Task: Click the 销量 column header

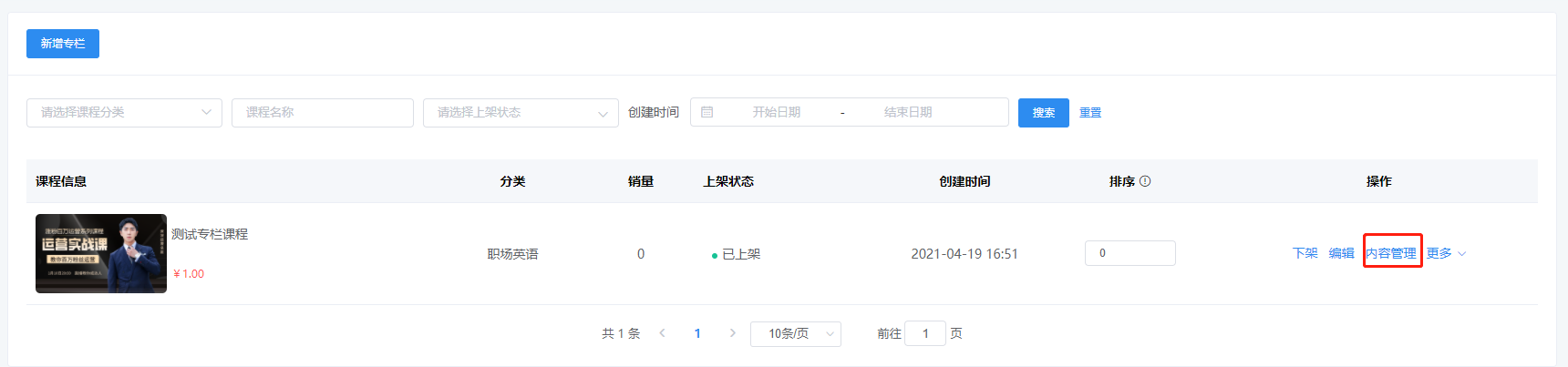Action: pos(641,181)
